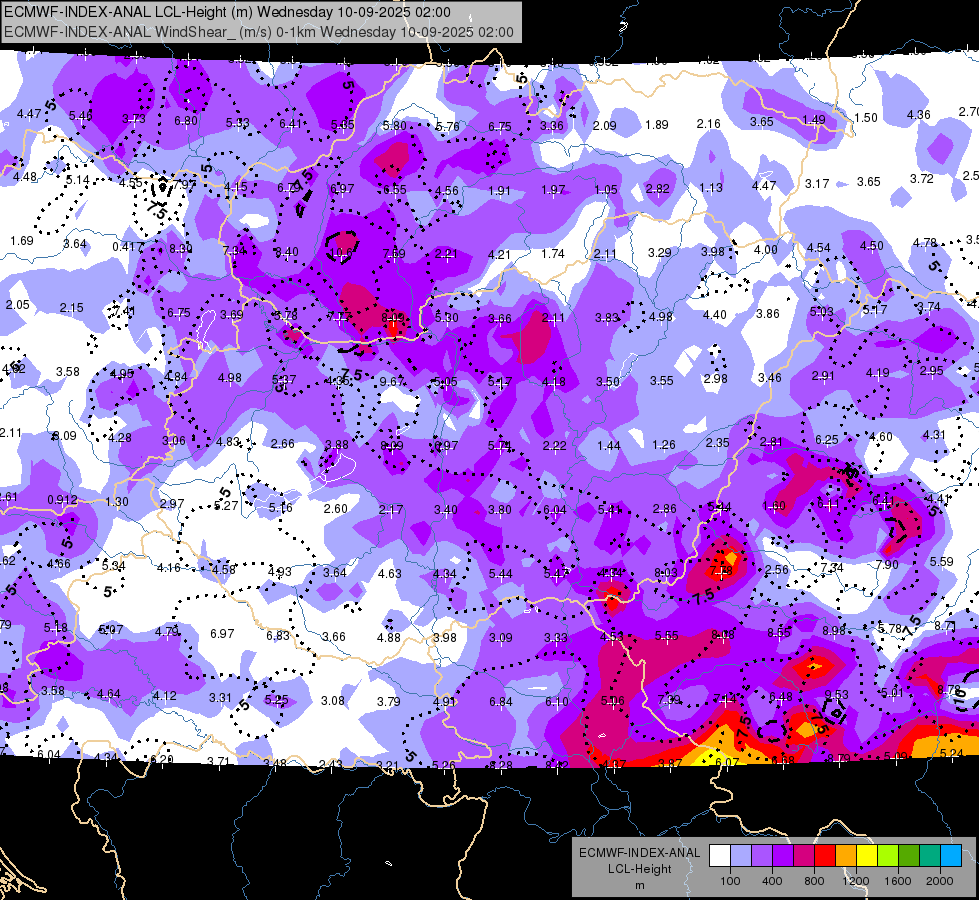Select the teal legend color swatch
Screen dimensions: 979x900
pyautogui.click(x=930, y=856)
